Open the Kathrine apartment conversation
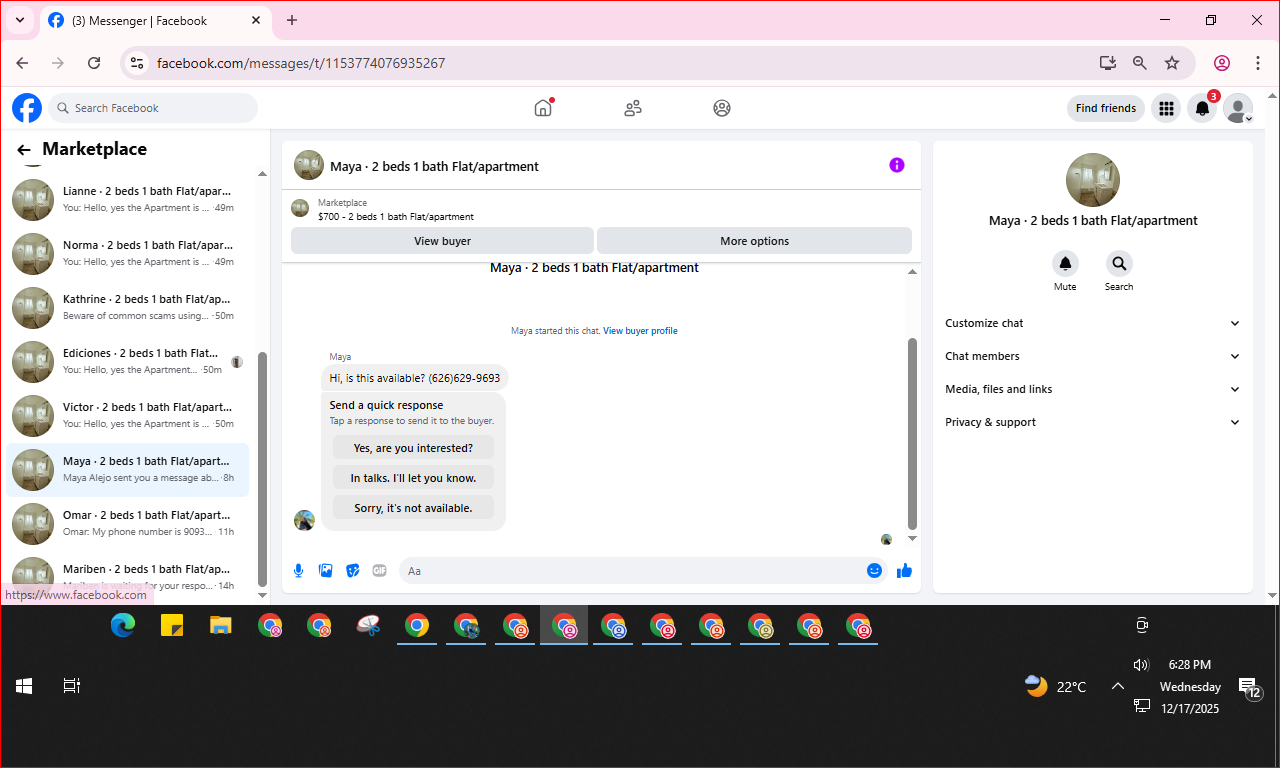Image resolution: width=1280 pixels, height=768 pixels. (128, 307)
